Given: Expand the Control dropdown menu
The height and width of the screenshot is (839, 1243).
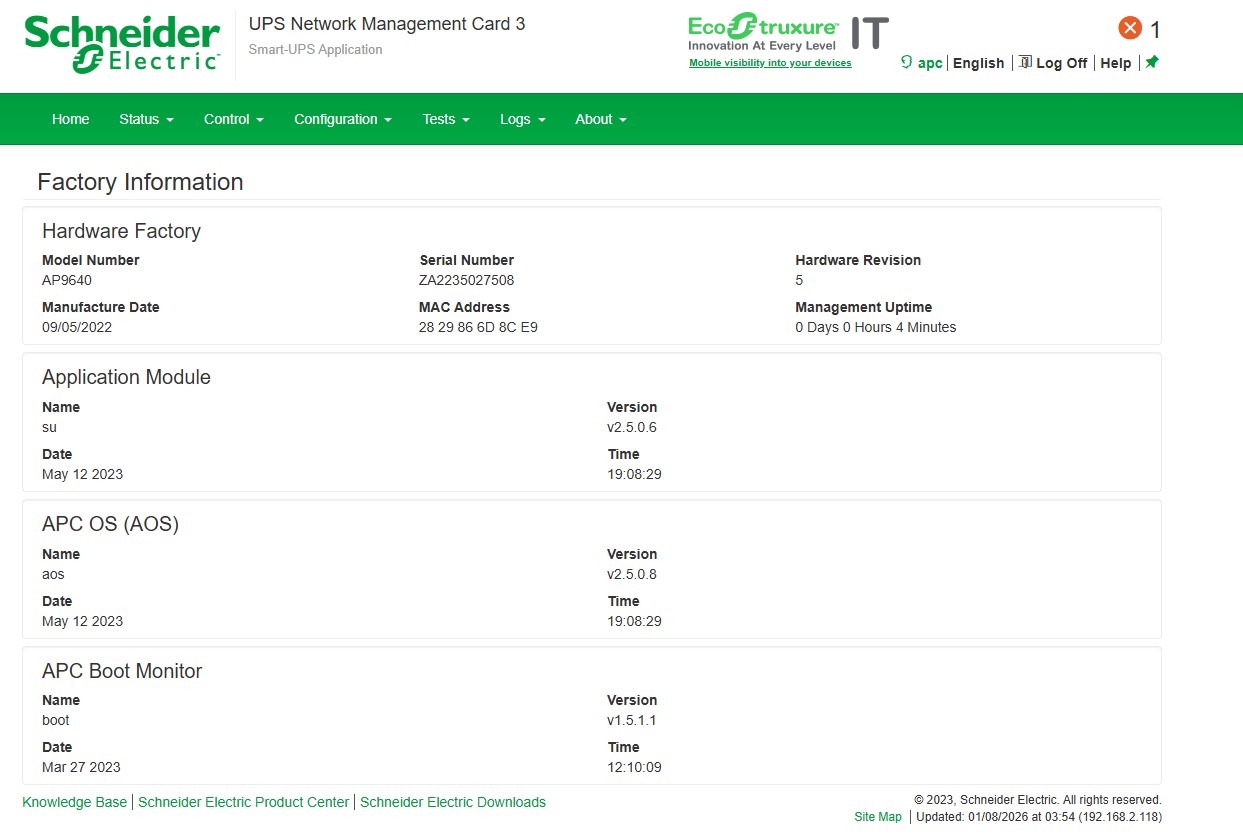Looking at the screenshot, I should point(234,119).
